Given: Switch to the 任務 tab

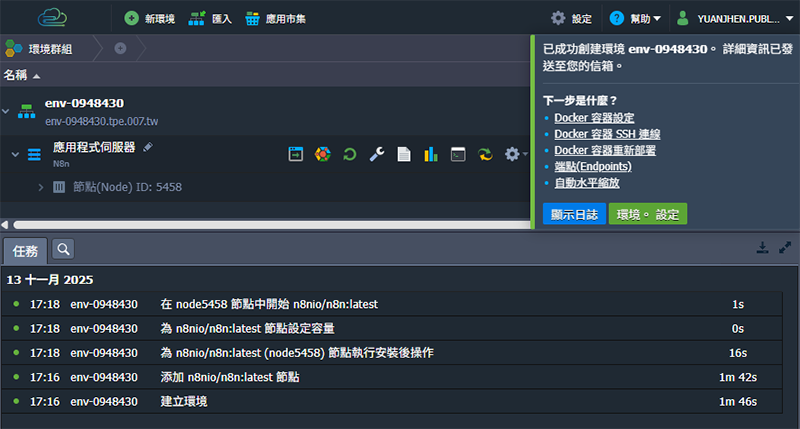Looking at the screenshot, I should [25, 250].
